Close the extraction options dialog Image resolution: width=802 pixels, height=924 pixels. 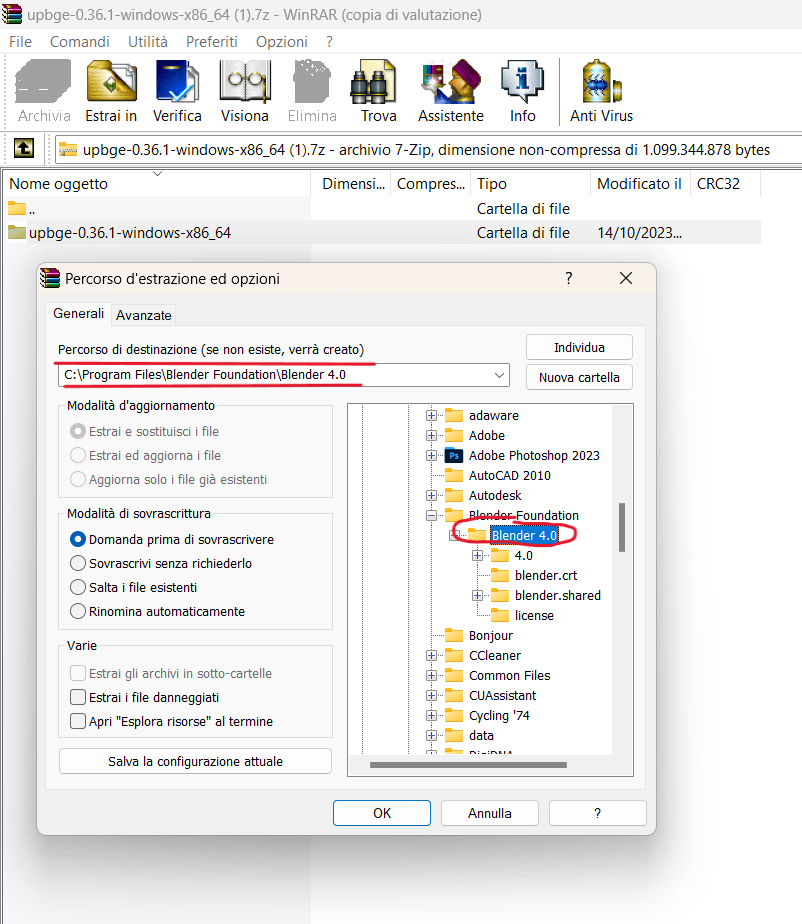coord(626,278)
